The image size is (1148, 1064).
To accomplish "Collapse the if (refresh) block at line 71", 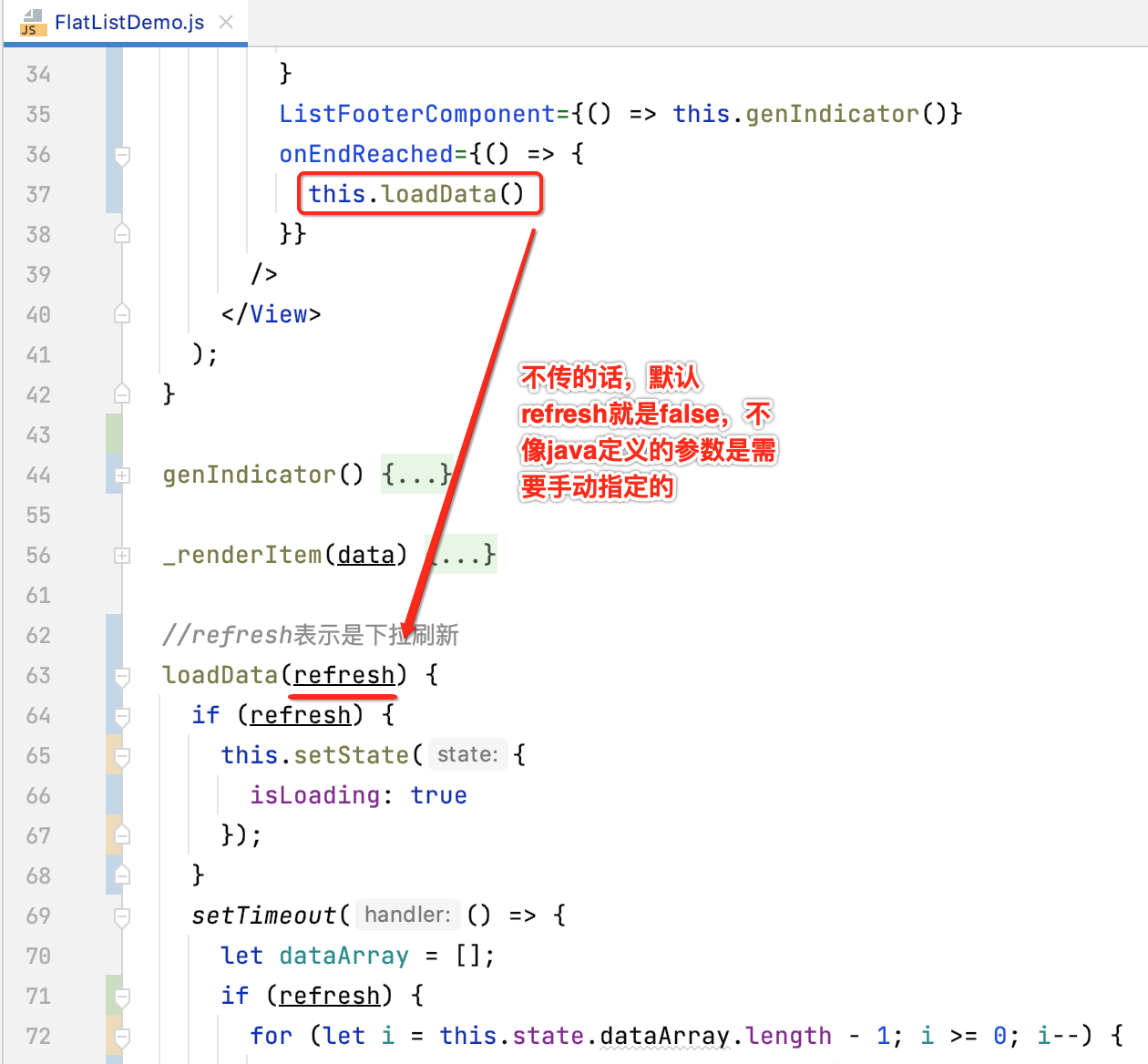I will [x=122, y=997].
